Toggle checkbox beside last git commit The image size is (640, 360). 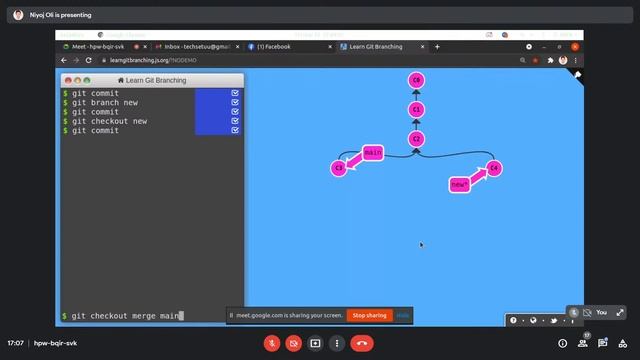coord(235,131)
